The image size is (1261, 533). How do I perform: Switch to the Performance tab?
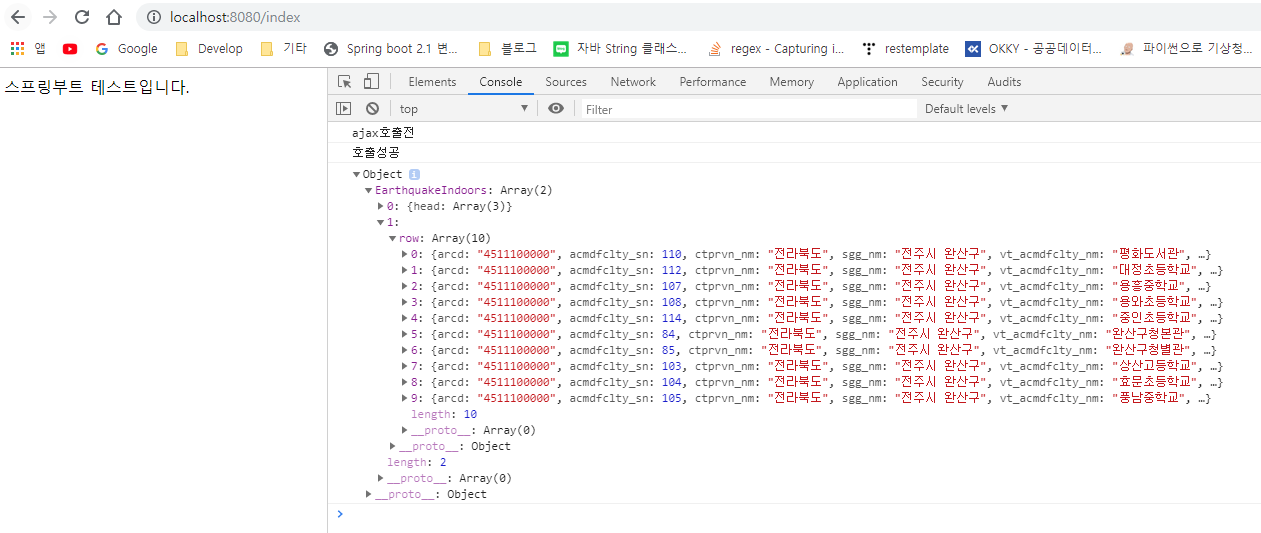point(713,82)
